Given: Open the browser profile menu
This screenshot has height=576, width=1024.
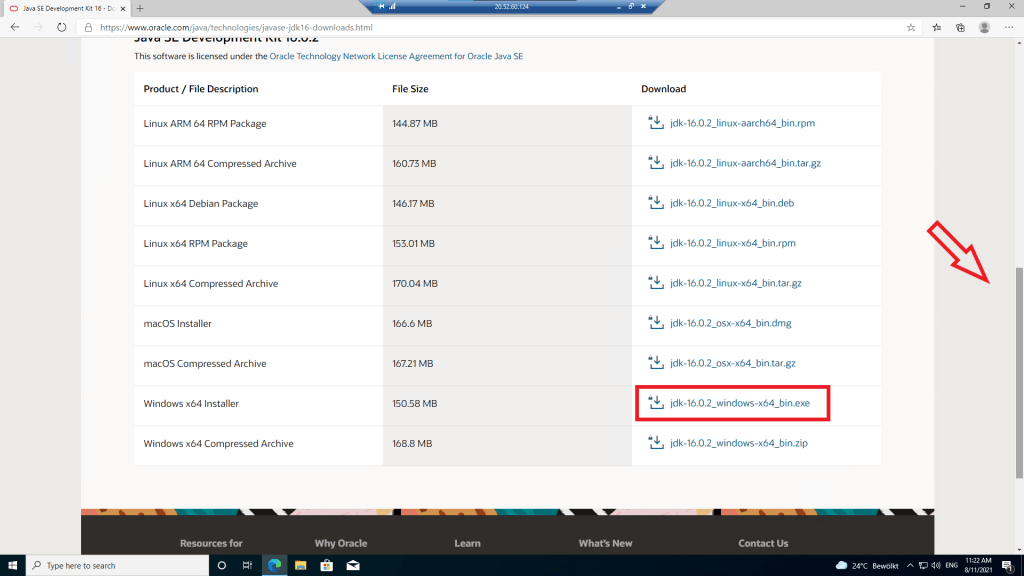Looking at the screenshot, I should pos(984,27).
